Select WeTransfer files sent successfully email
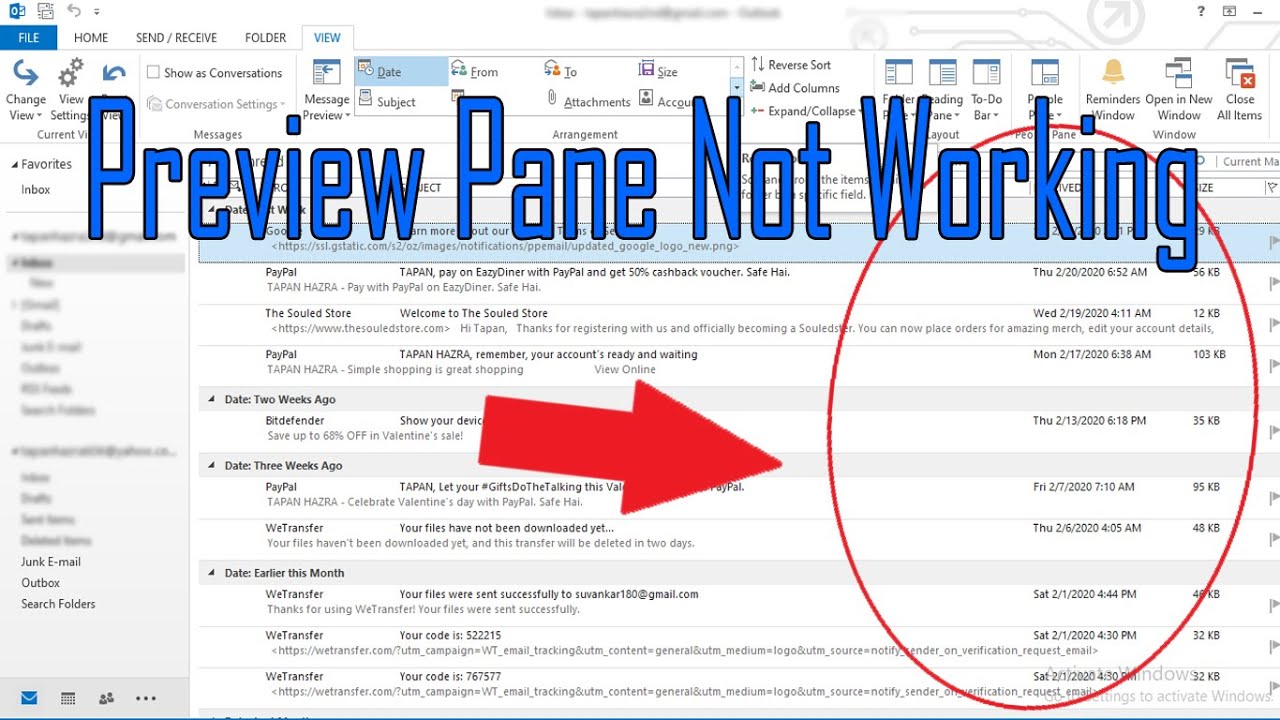Viewport: 1280px width, 720px height. tap(729, 601)
